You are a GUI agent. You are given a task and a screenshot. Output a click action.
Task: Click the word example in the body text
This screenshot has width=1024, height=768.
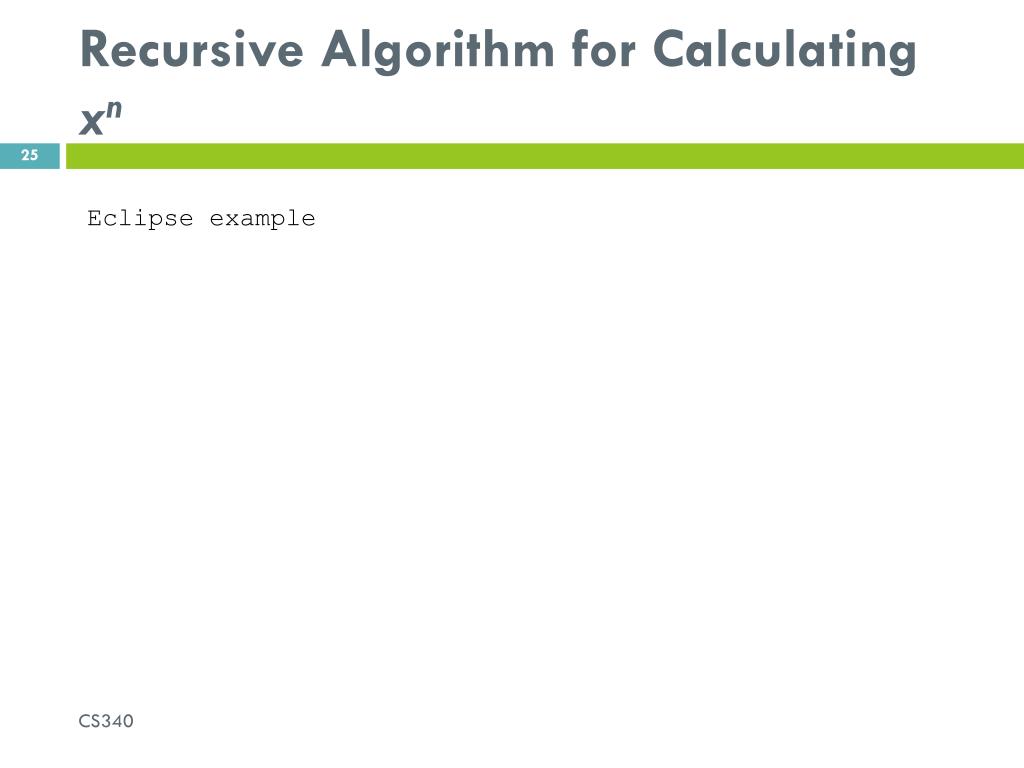pos(263,218)
